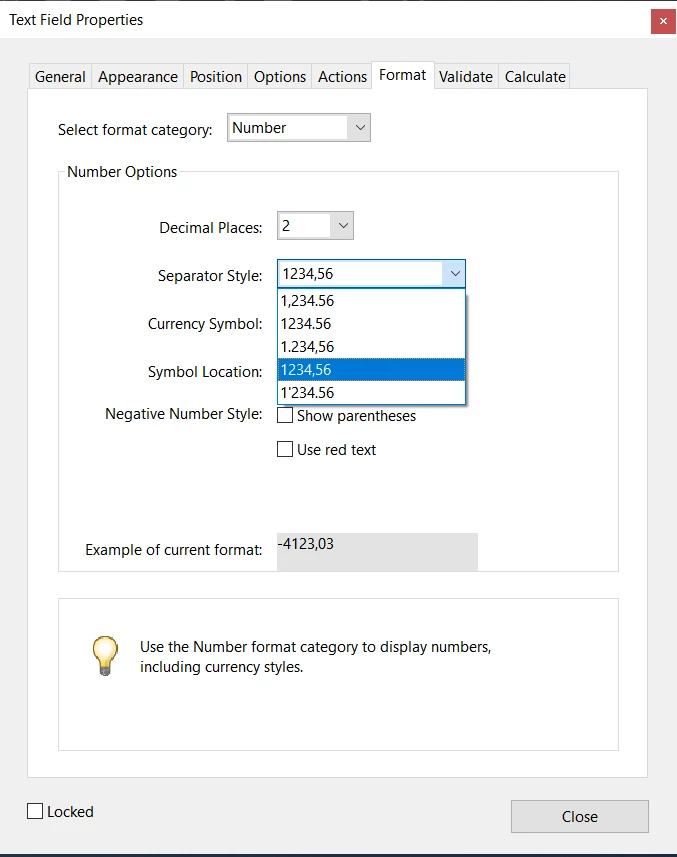Click the Example of current format label
Viewport: 677px width, 857px height.
173,549
